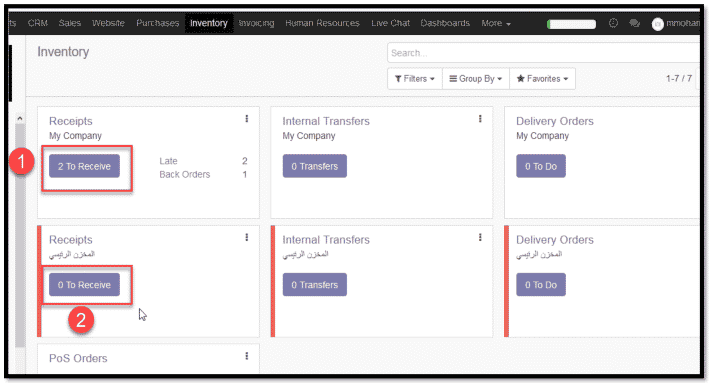709x383 pixels.
Task: Open the activities clock icon in top bar
Action: [x=613, y=23]
